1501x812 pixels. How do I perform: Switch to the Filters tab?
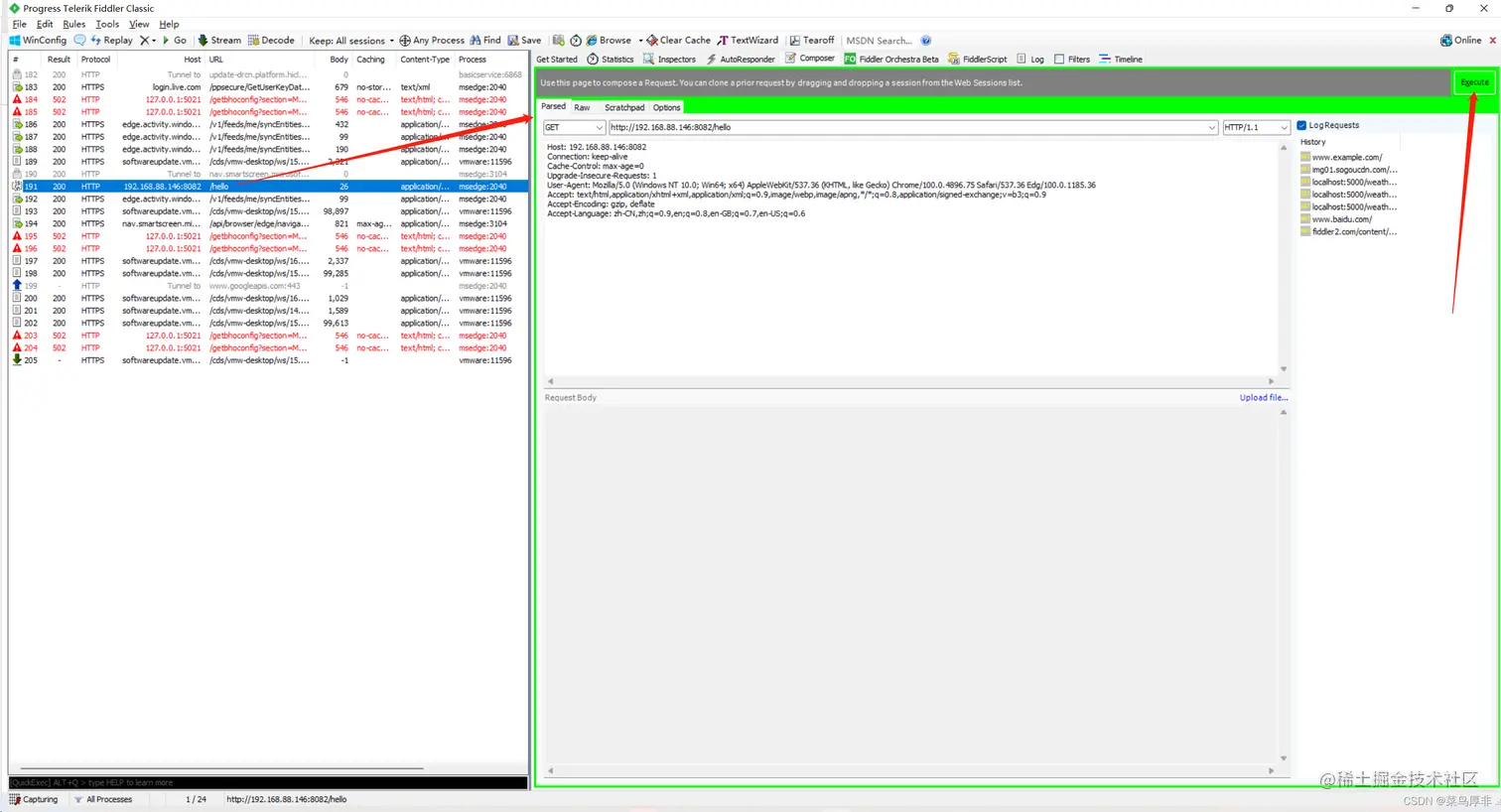[1072, 60]
